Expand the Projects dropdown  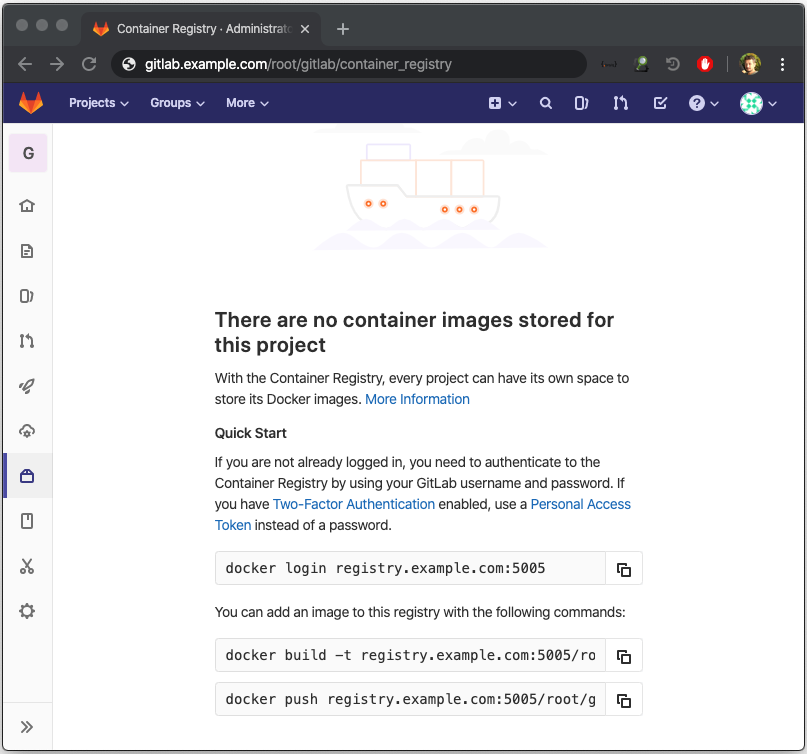click(97, 103)
